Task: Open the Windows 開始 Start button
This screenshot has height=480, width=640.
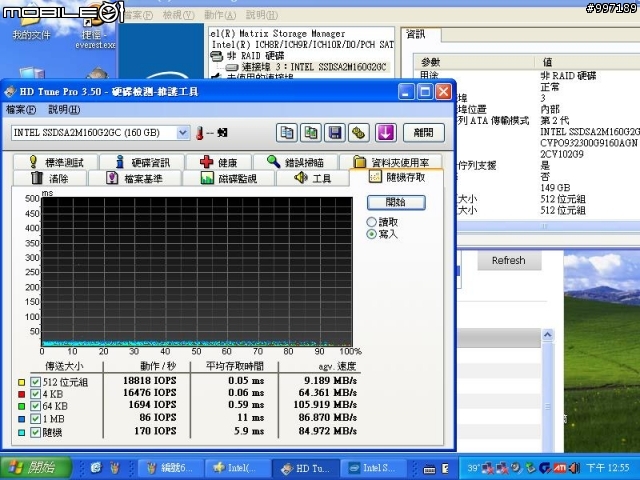Action: (x=36, y=468)
